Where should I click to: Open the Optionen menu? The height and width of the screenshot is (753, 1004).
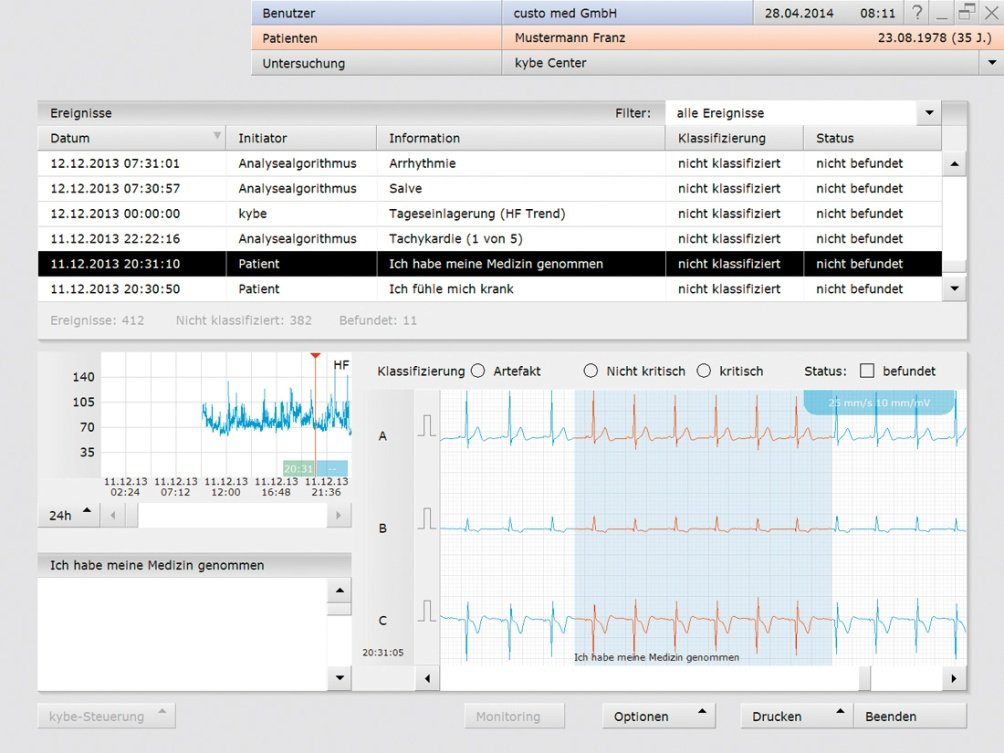coord(659,716)
